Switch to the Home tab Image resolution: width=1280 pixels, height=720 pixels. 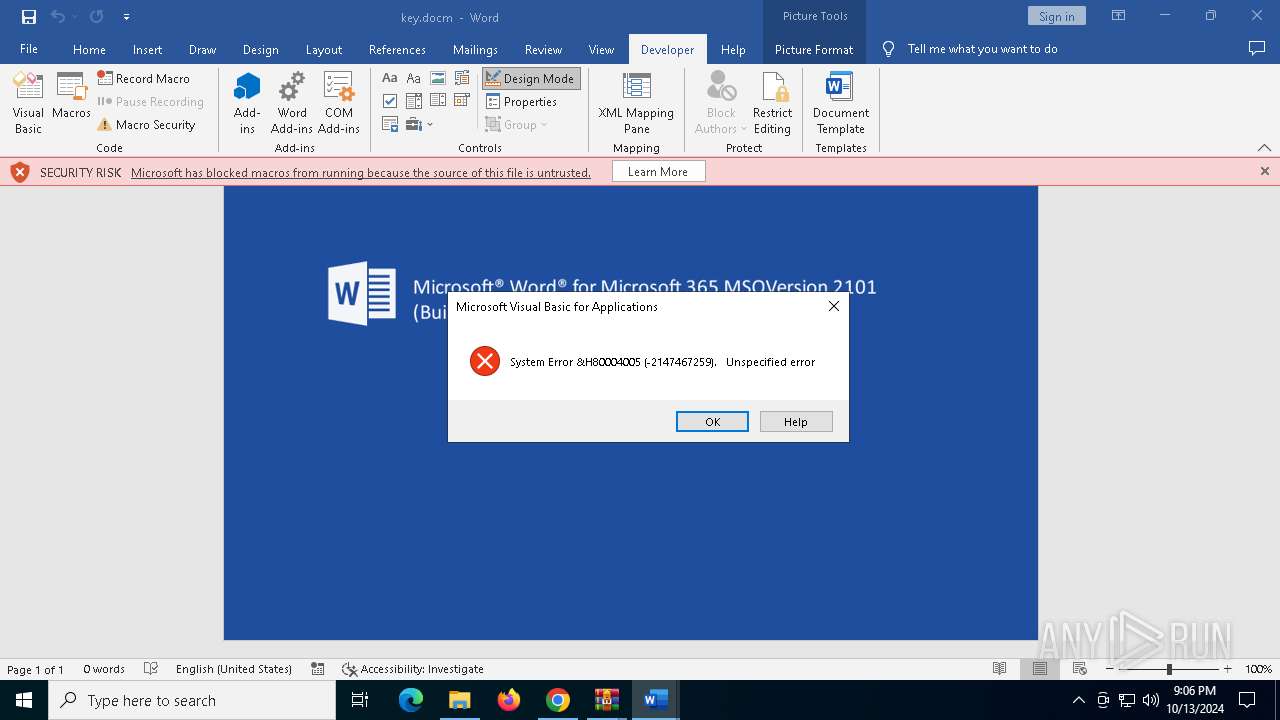[x=89, y=49]
